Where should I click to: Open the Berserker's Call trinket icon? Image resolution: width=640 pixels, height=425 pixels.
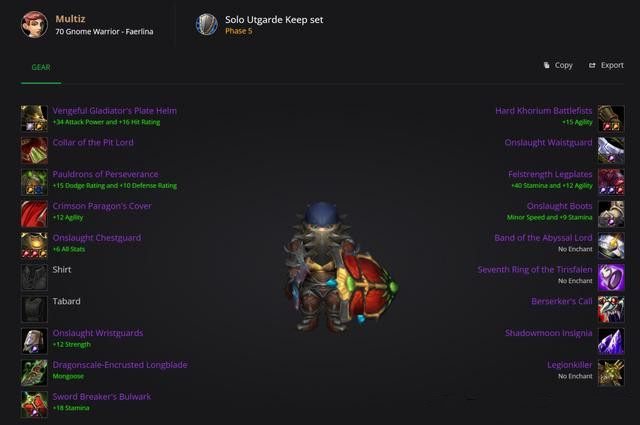pyautogui.click(x=611, y=309)
